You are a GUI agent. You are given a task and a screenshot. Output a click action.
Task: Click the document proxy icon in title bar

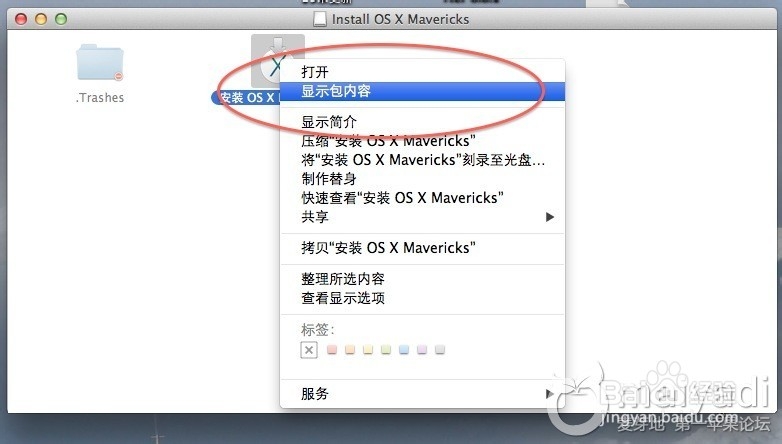[x=319, y=19]
